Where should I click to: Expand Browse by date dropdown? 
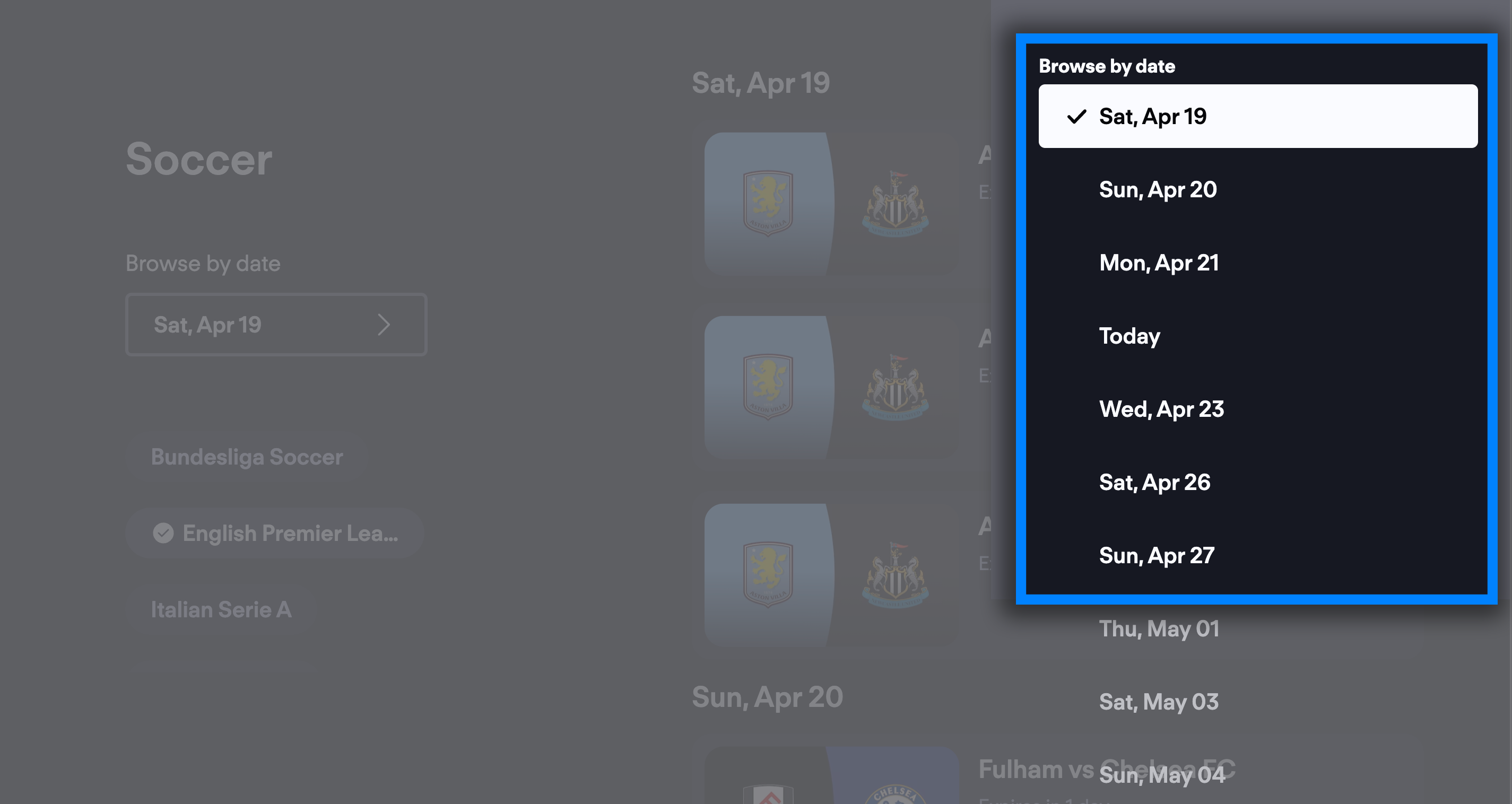(275, 324)
